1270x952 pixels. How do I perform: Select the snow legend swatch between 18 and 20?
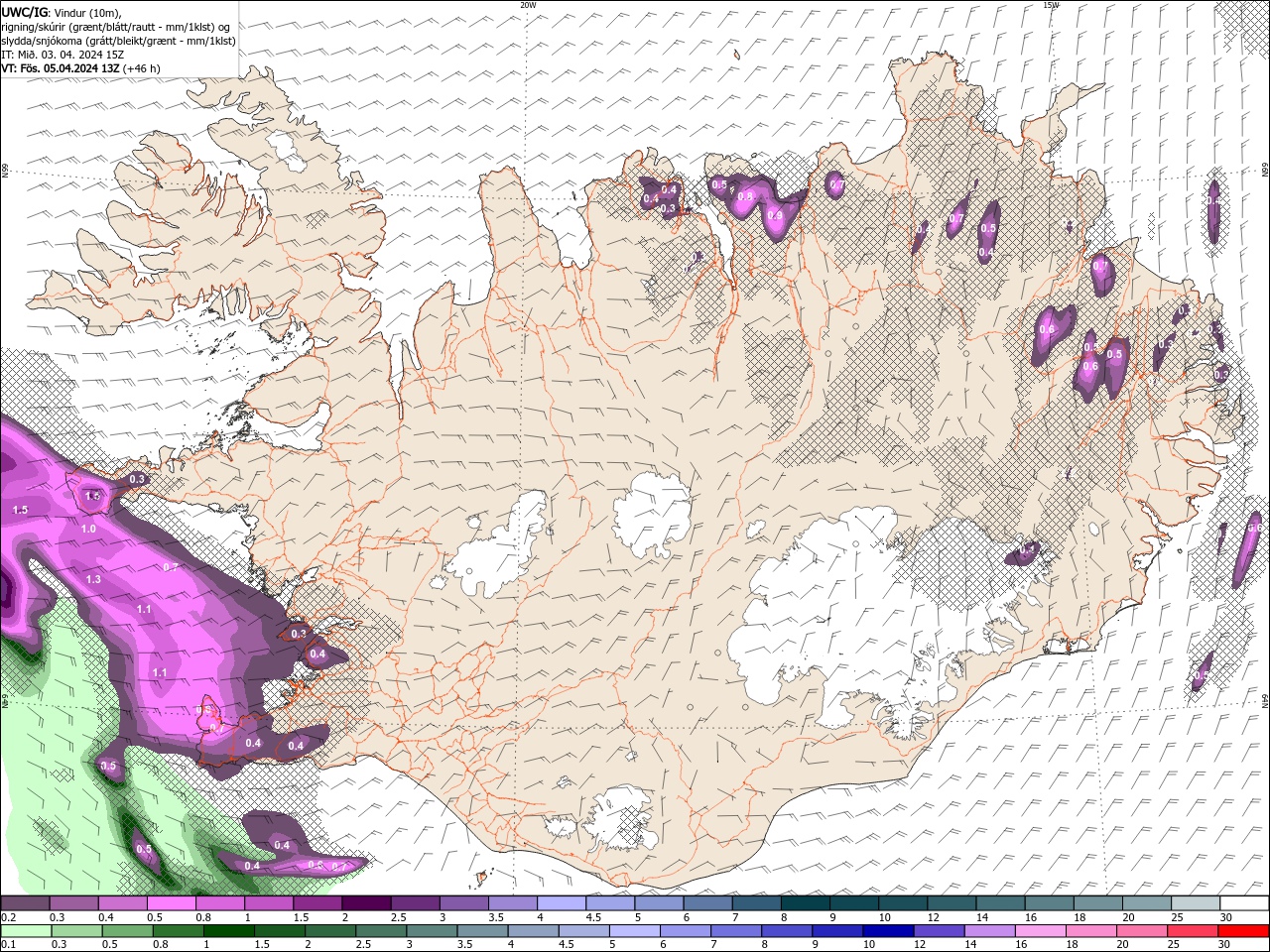[x=1099, y=903]
